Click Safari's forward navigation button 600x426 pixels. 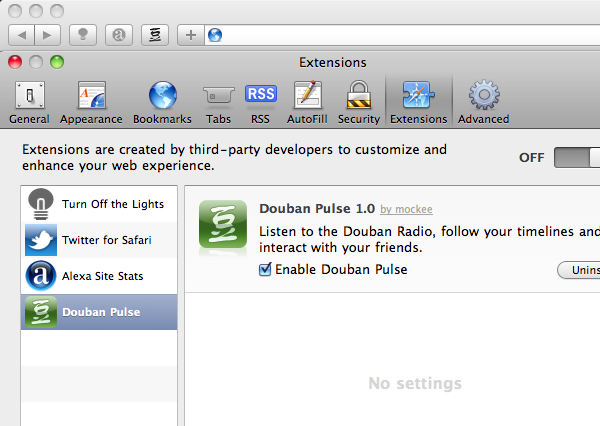point(47,35)
